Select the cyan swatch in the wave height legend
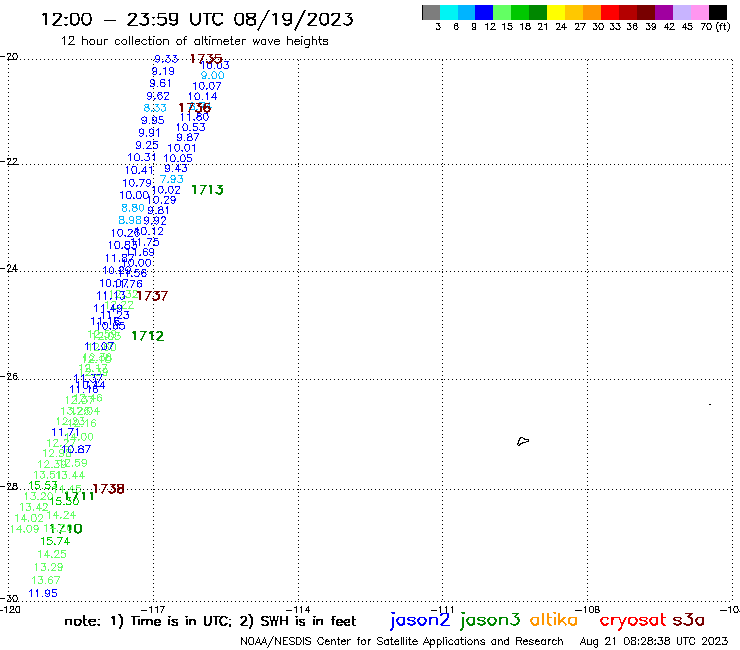Image resolution: width=740 pixels, height=650 pixels. tap(449, 12)
